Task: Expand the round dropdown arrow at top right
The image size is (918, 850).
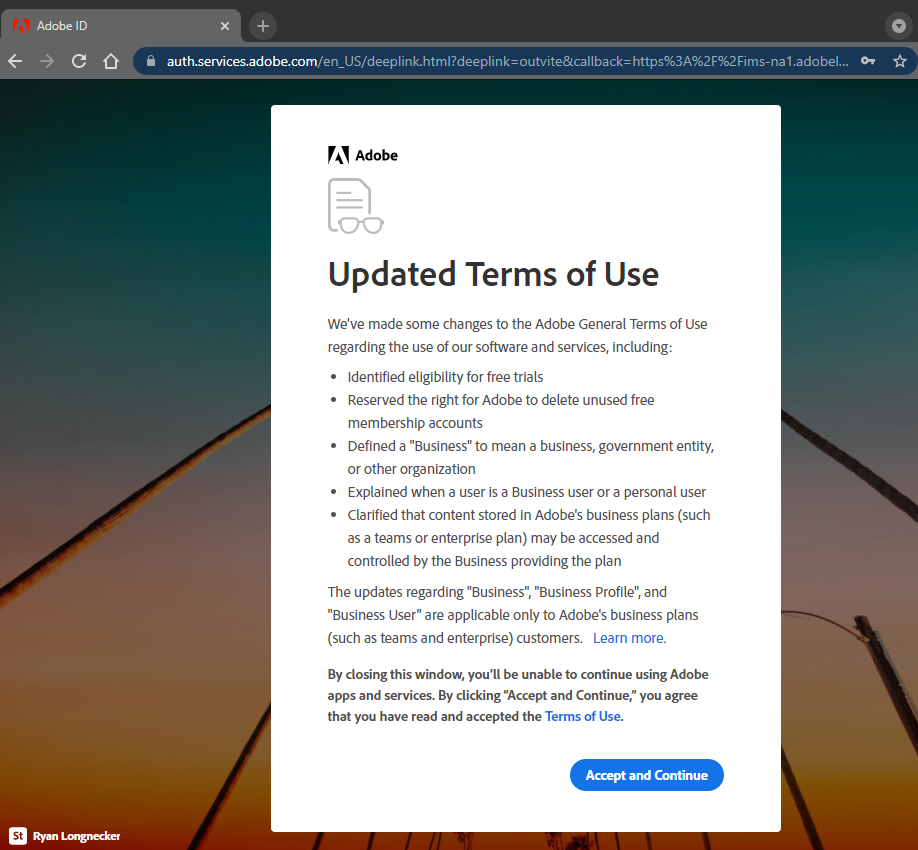Action: (897, 26)
